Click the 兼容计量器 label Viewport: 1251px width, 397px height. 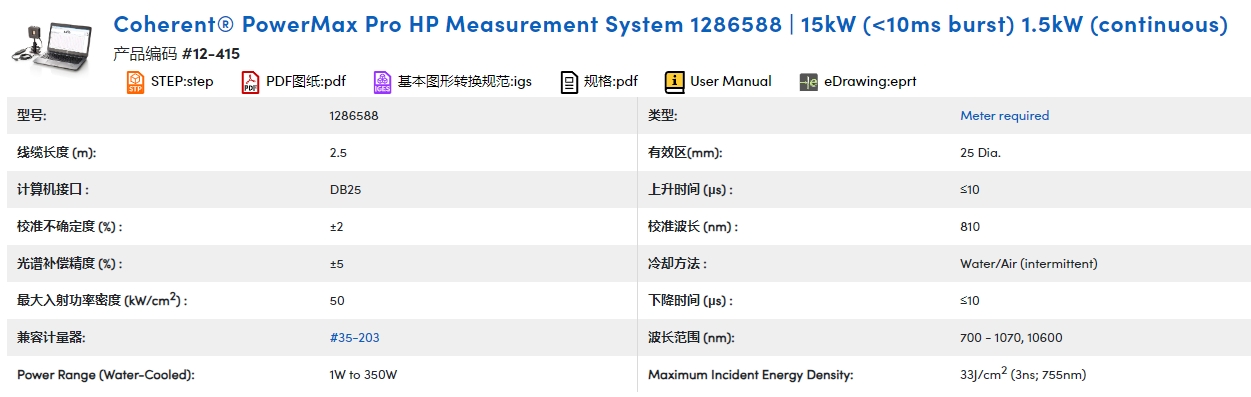52,338
